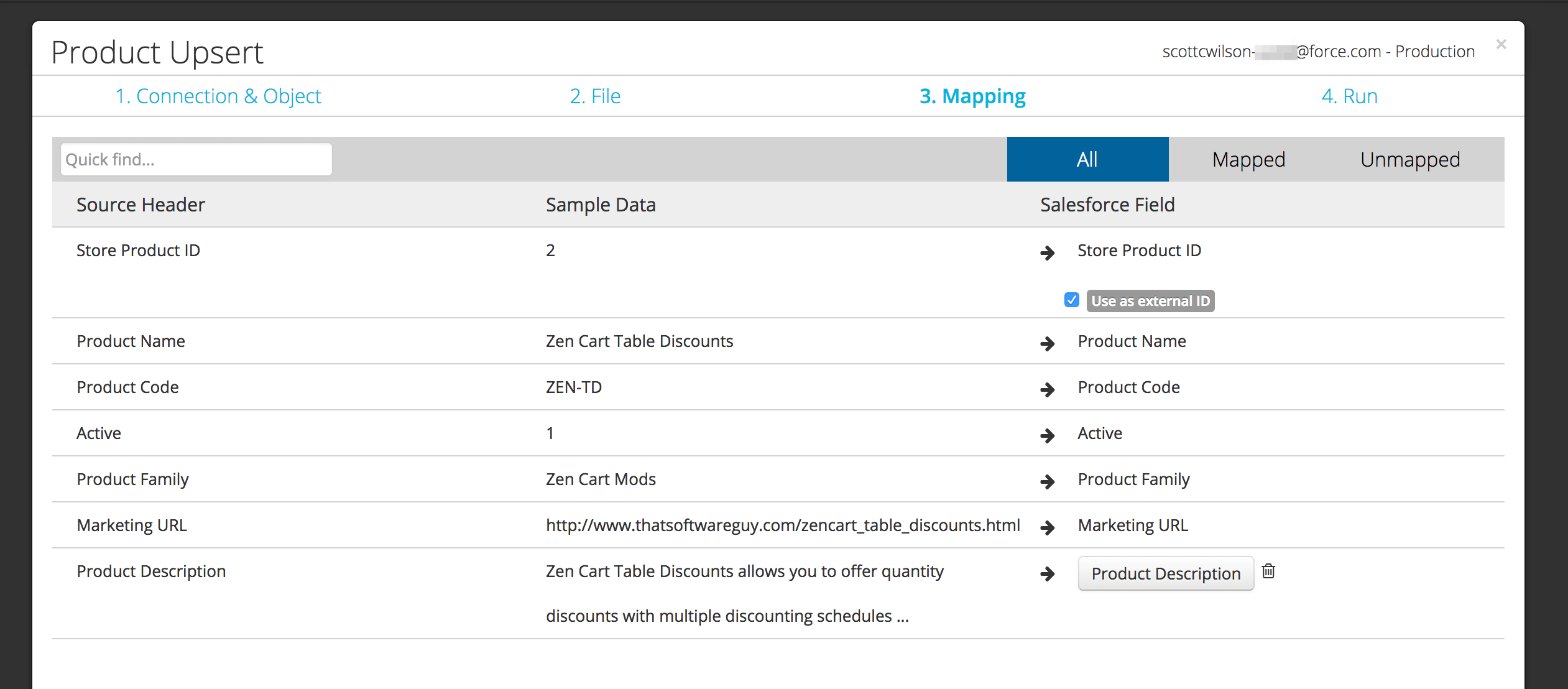Delete the Product Description mapping with trash icon

coord(1268,571)
